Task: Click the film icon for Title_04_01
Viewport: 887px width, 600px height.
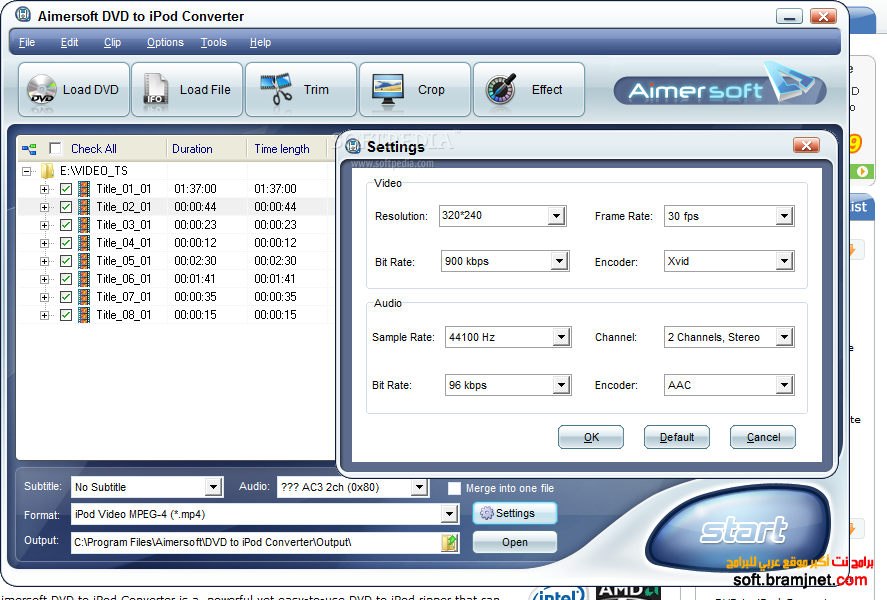Action: click(x=84, y=243)
